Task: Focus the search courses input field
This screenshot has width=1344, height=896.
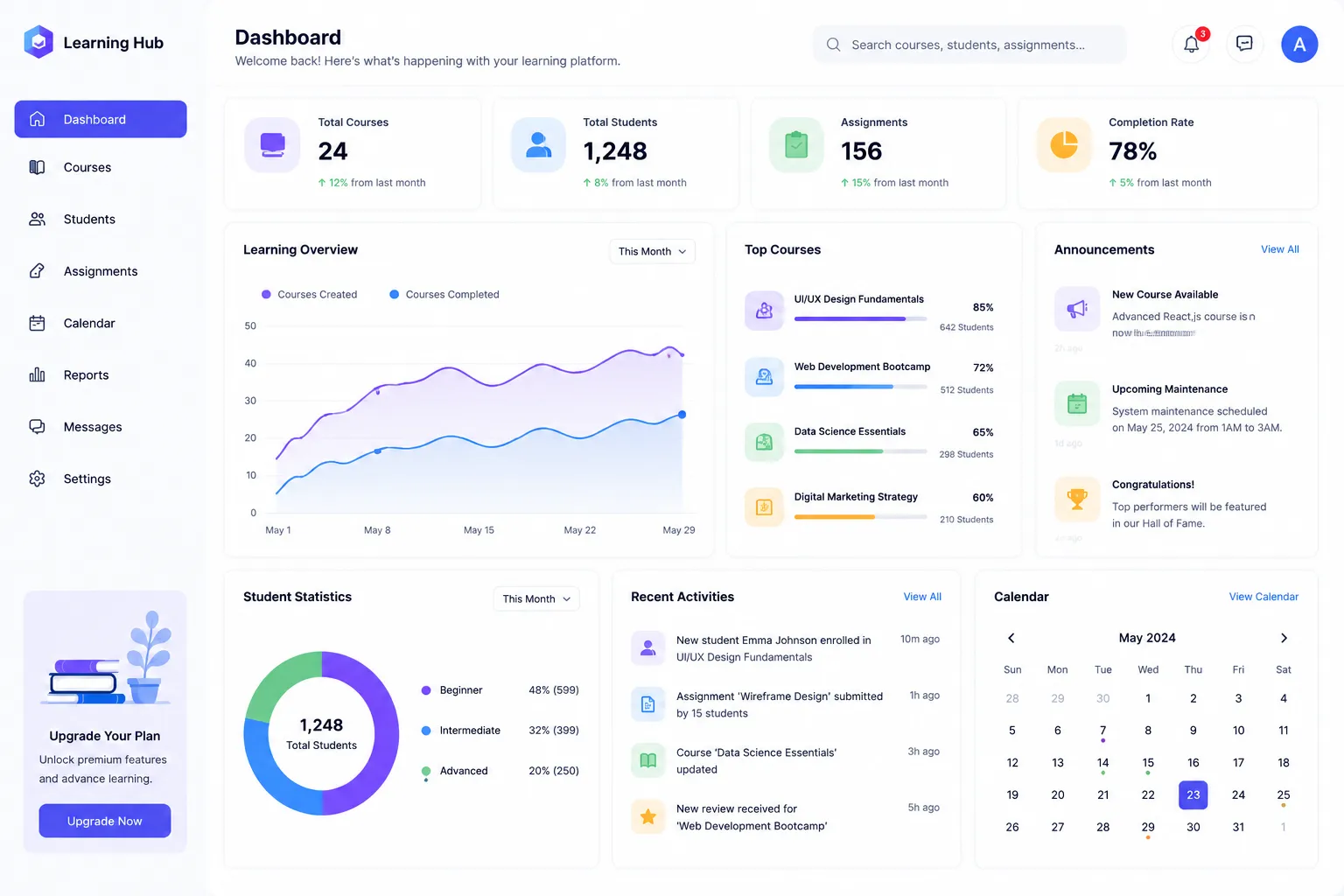Action: pos(969,45)
